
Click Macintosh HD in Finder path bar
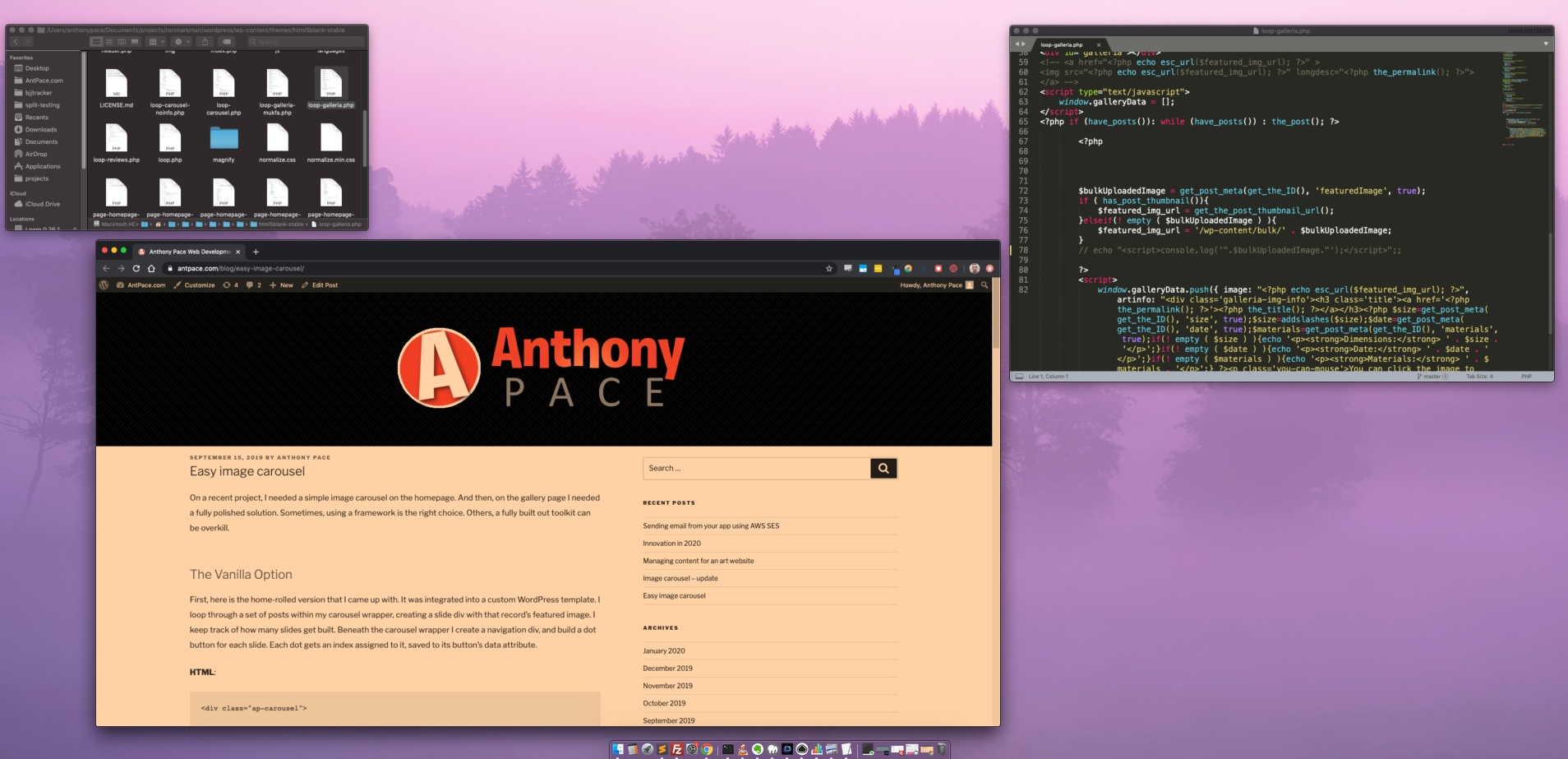(116, 224)
